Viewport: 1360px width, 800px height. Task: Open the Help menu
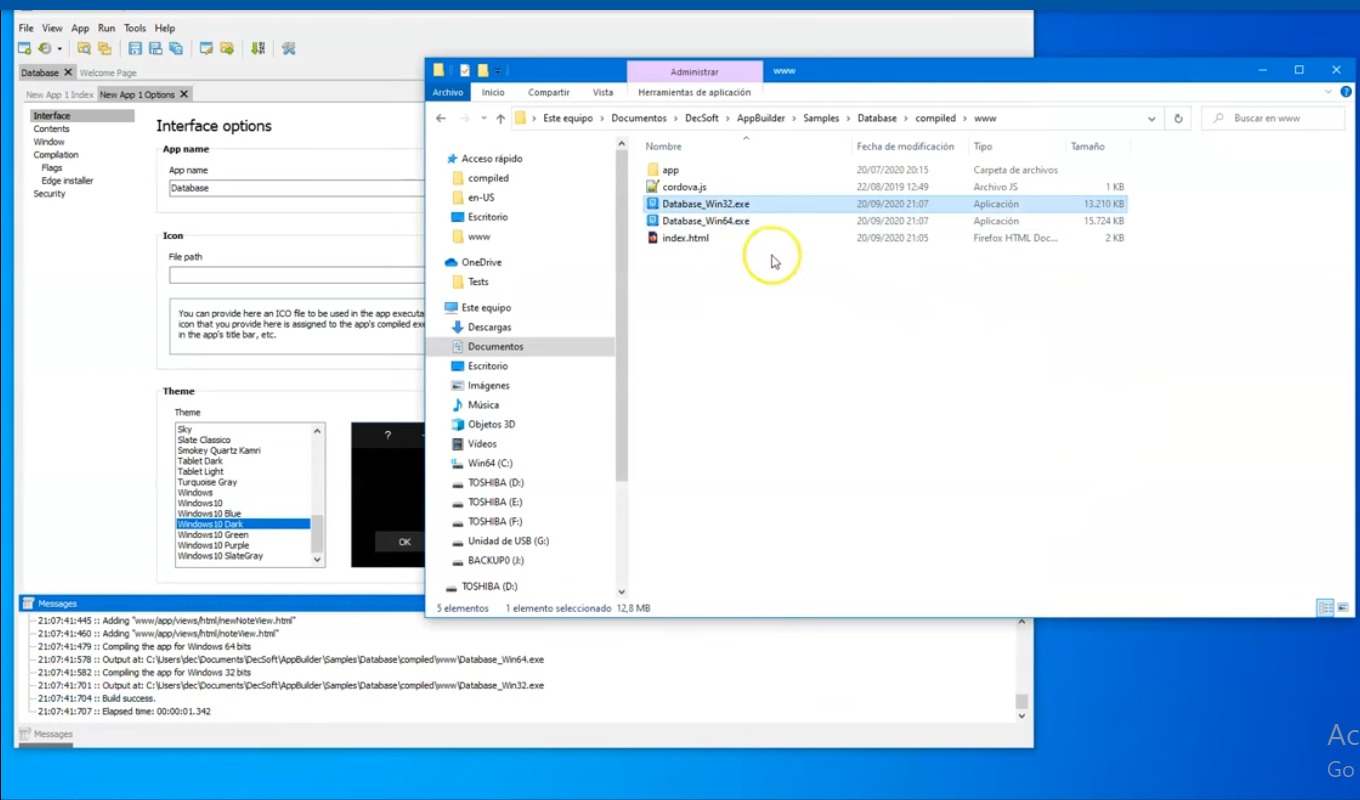165,28
